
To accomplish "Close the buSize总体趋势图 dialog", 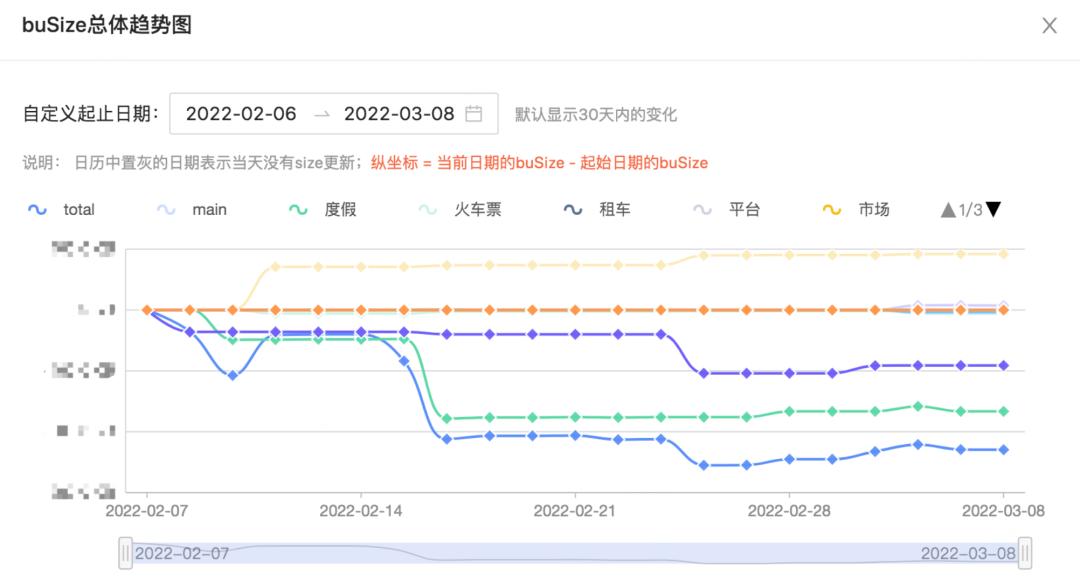I will pyautogui.click(x=1049, y=26).
